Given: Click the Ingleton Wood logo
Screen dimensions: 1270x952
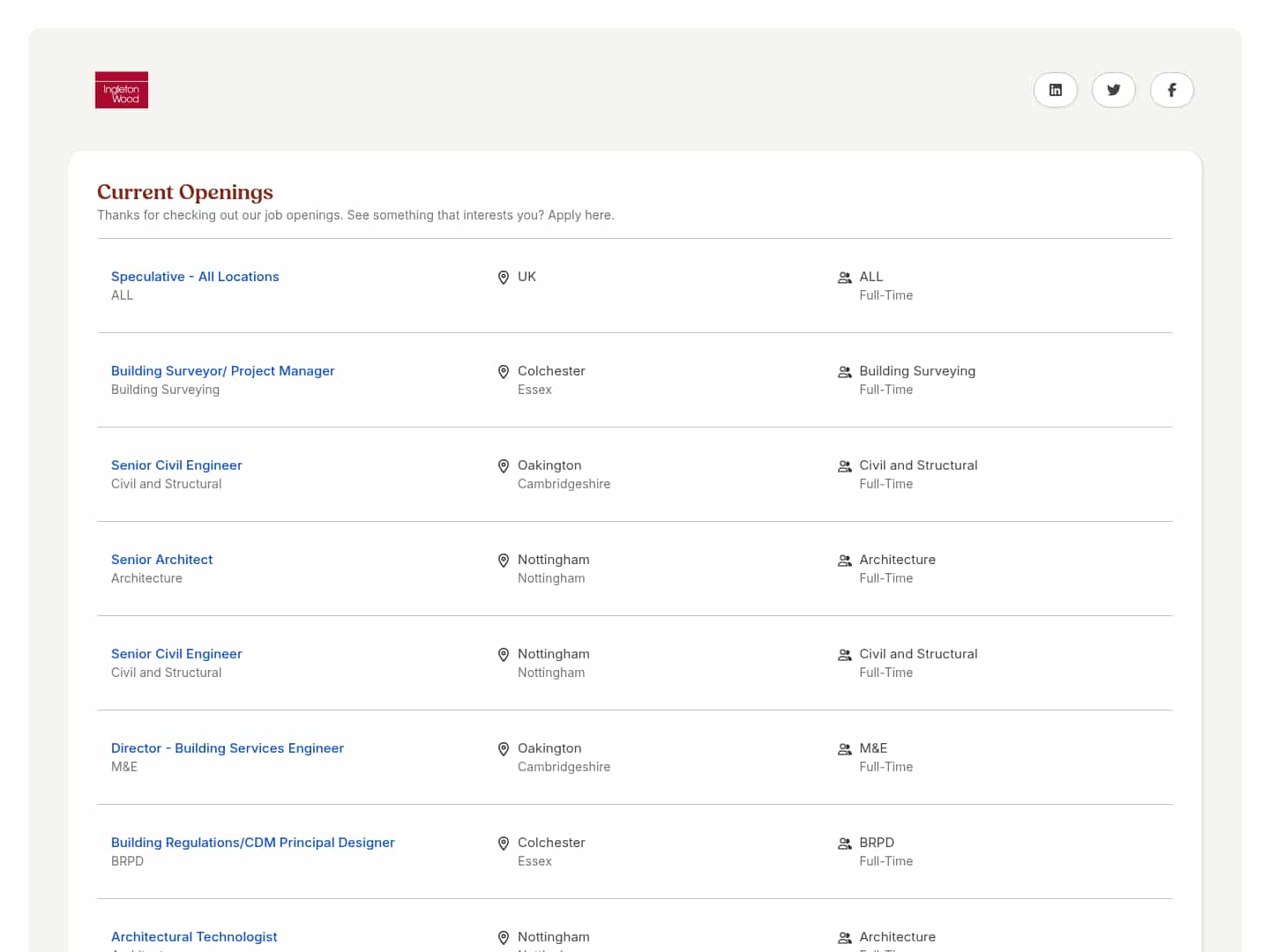Looking at the screenshot, I should point(122,90).
